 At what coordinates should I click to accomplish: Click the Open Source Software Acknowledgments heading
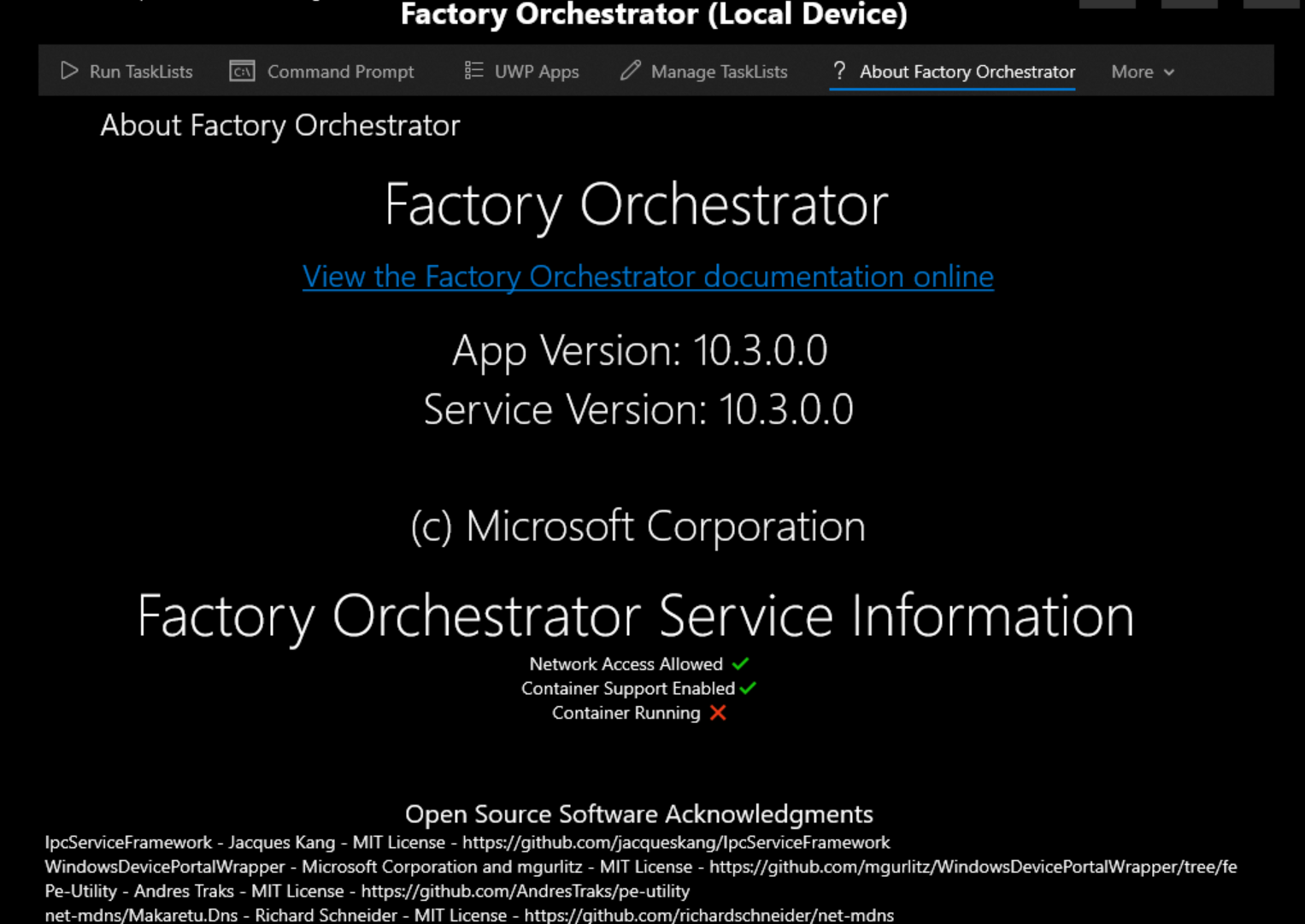point(638,814)
